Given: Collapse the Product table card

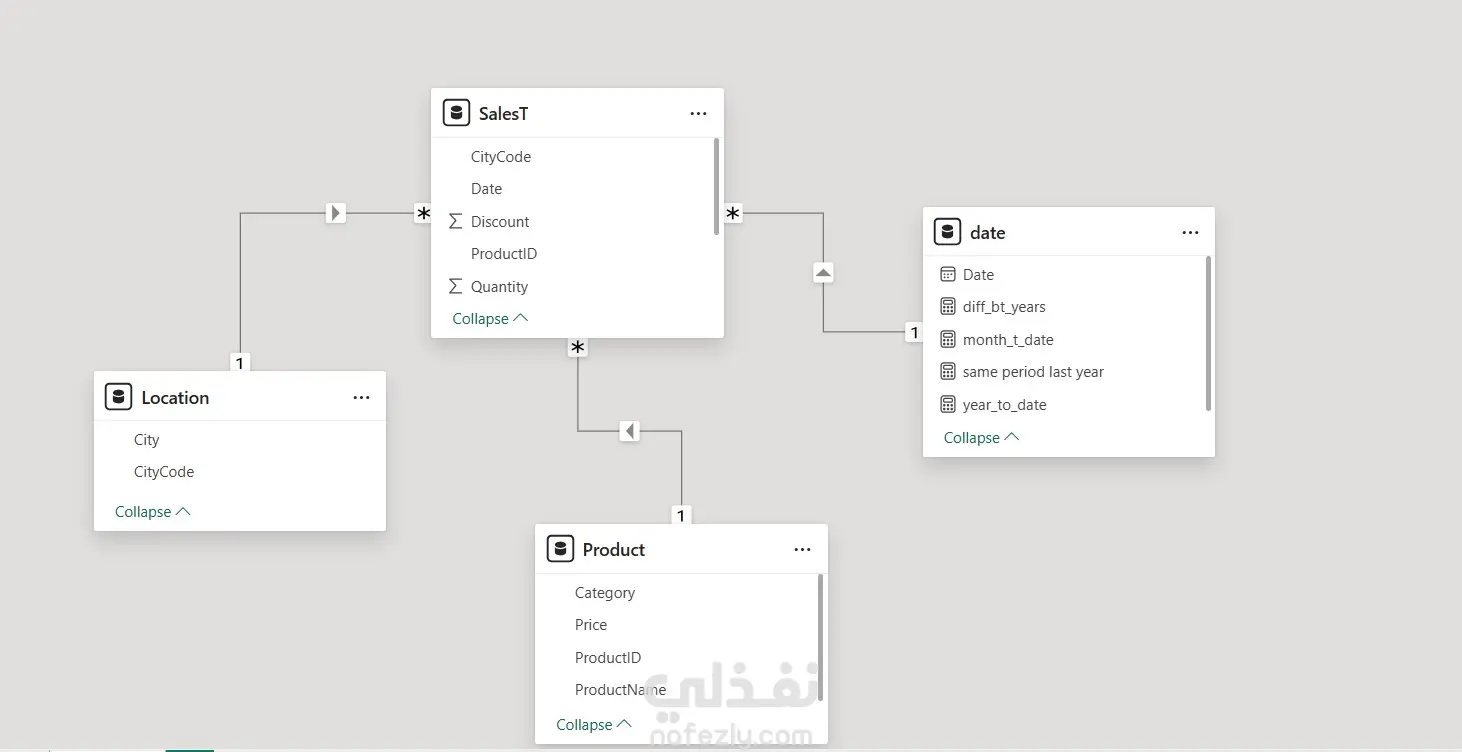Looking at the screenshot, I should coord(593,725).
